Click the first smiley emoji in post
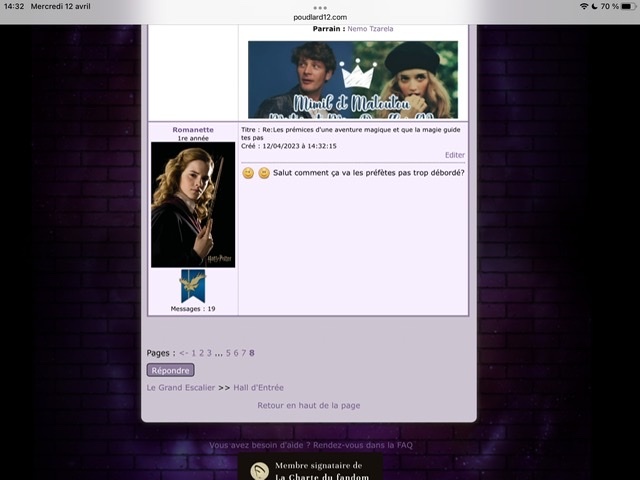 point(248,173)
